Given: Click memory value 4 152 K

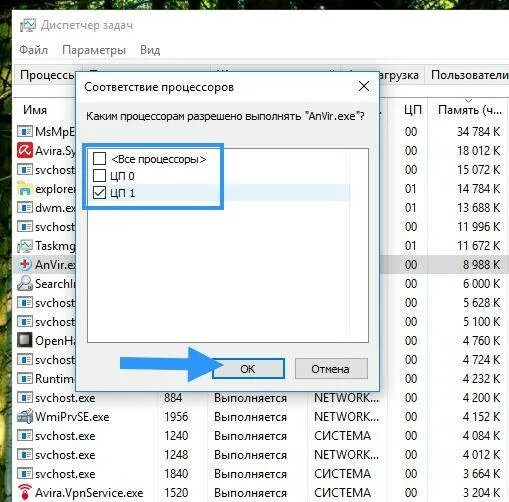Looking at the screenshot, I should (481, 417).
